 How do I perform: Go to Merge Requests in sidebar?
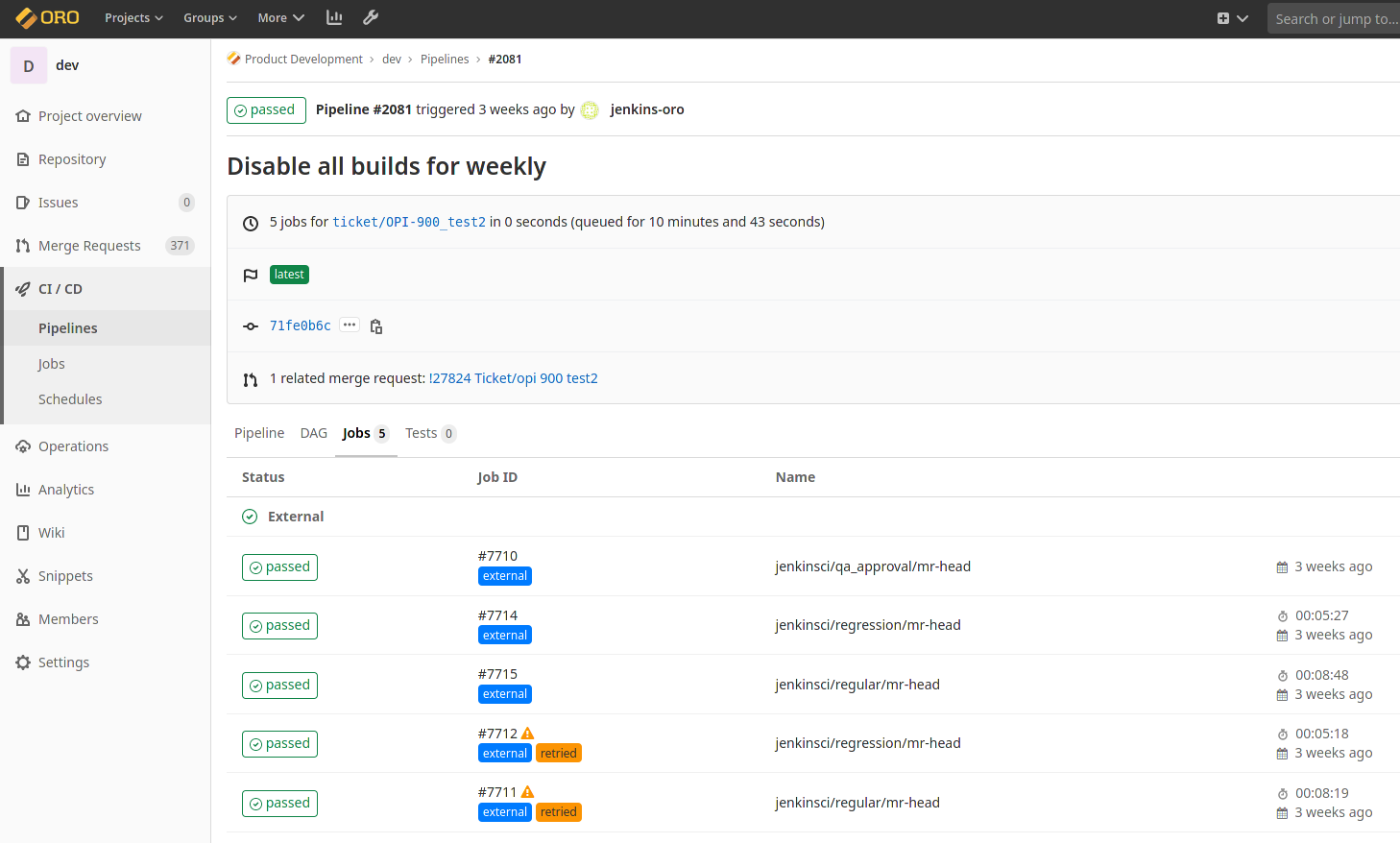pos(89,246)
